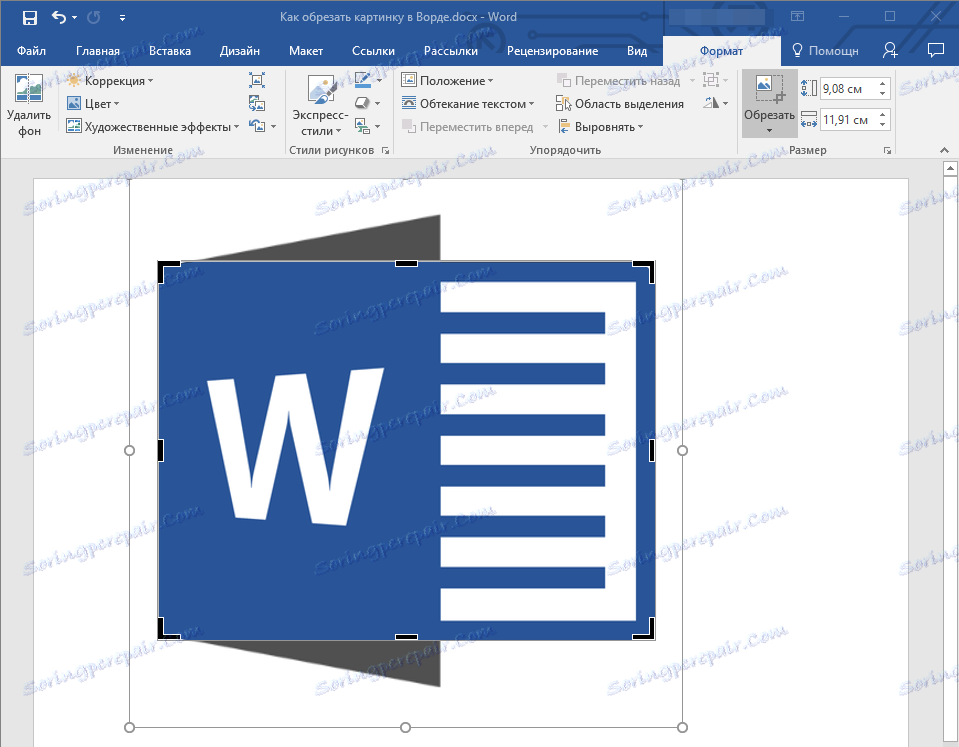Click the bottom-center crop handle

point(406,637)
